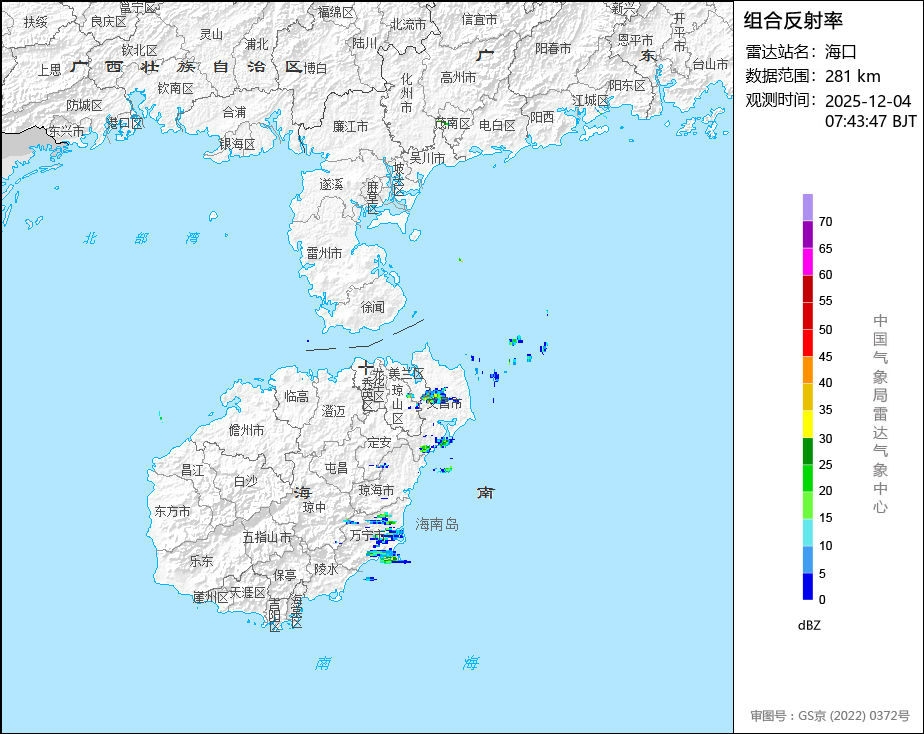Click the 遂溪 map label

(x=331, y=184)
